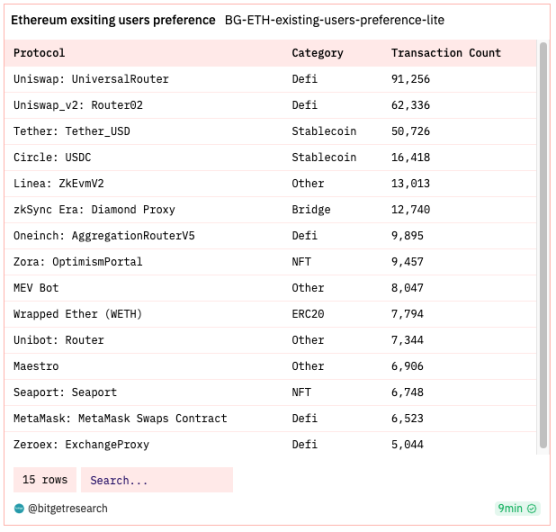Click the 9min refresh status badge

(x=517, y=509)
